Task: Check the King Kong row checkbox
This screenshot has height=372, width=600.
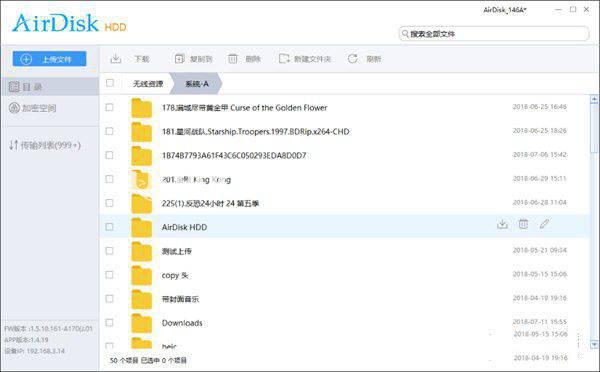Action: 109,179
